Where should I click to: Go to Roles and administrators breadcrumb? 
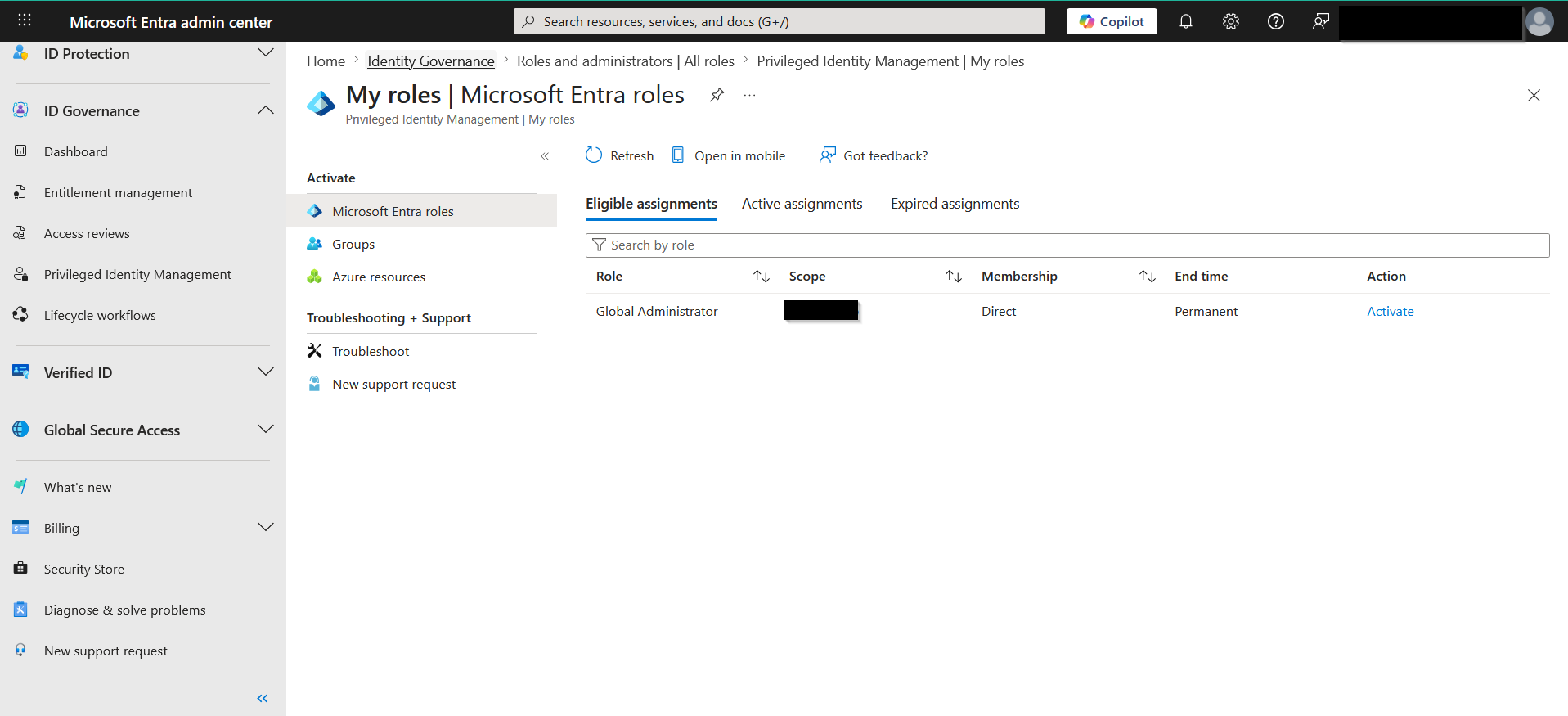pos(626,61)
